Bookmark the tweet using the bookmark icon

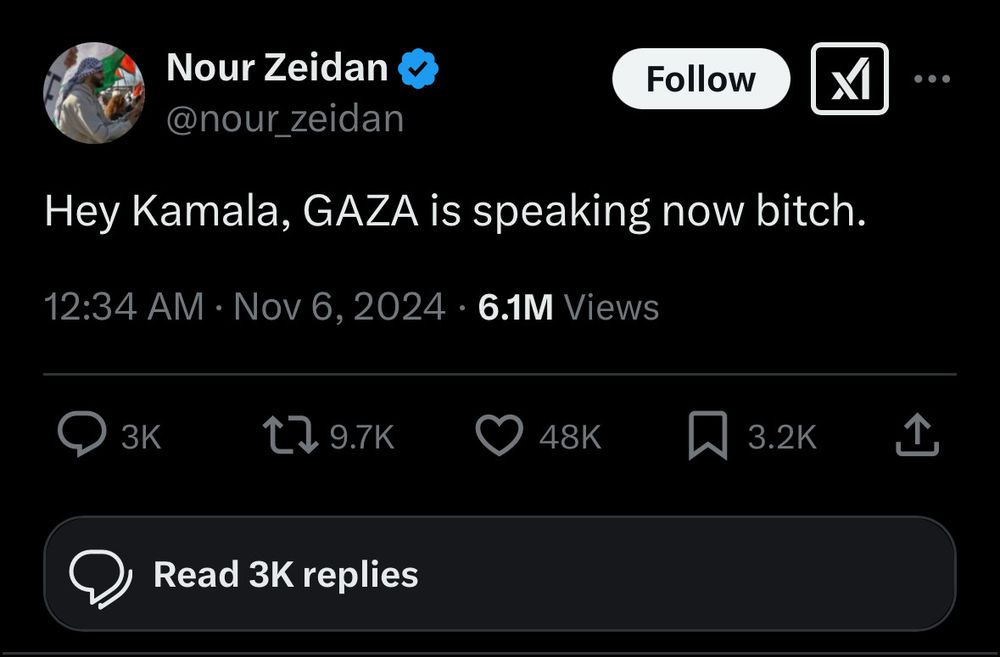(708, 437)
